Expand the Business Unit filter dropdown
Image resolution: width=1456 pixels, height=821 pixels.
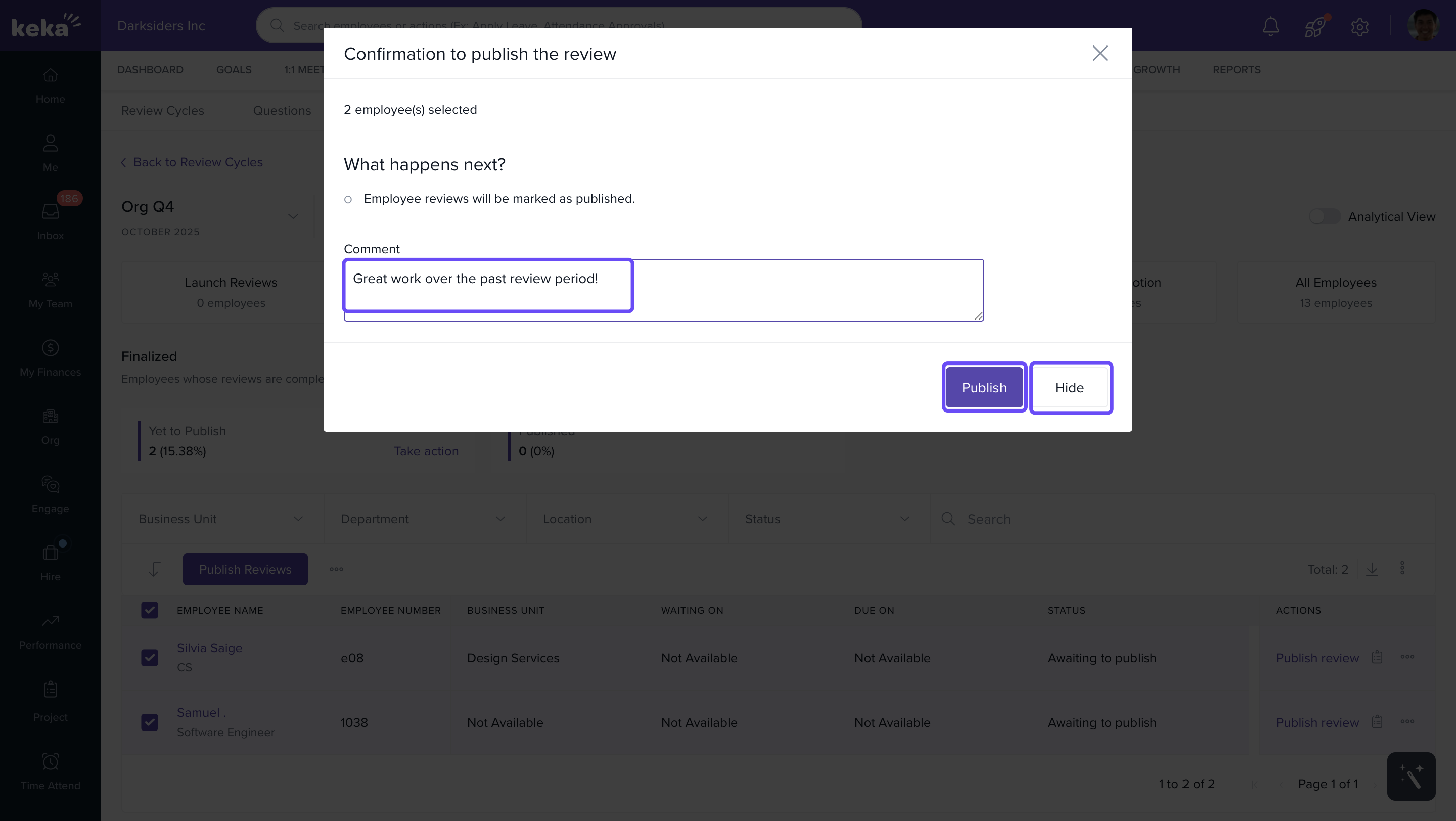[221, 519]
